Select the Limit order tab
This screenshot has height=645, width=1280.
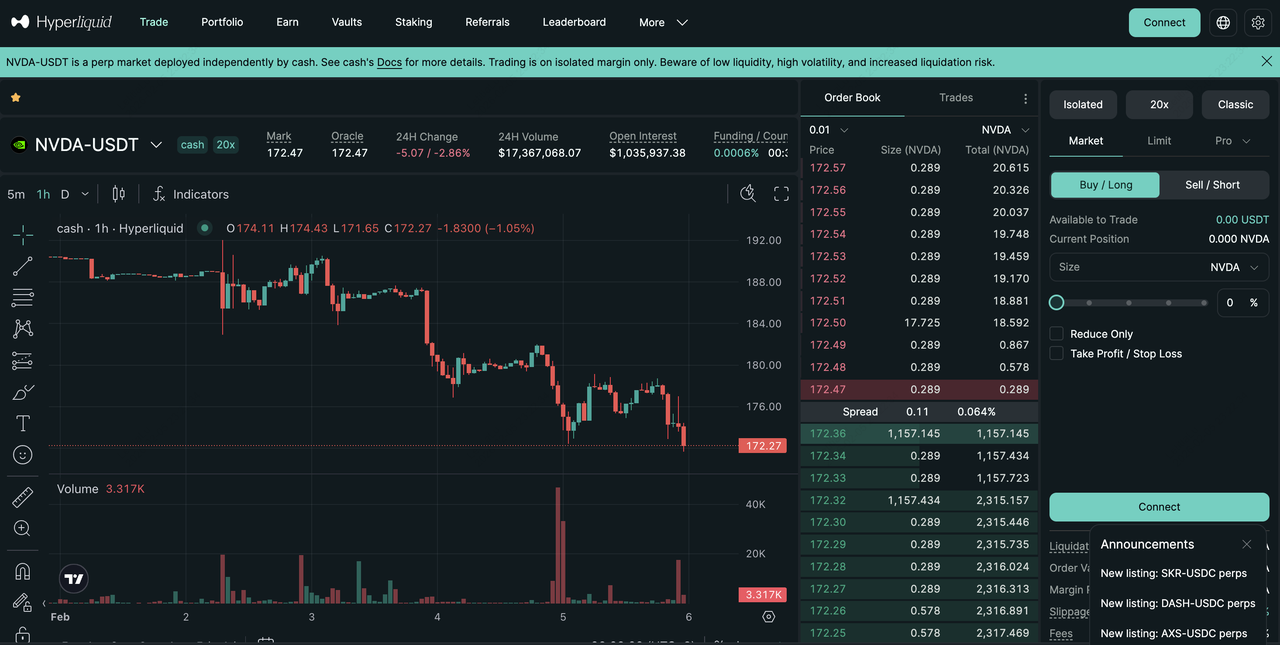coord(1159,140)
